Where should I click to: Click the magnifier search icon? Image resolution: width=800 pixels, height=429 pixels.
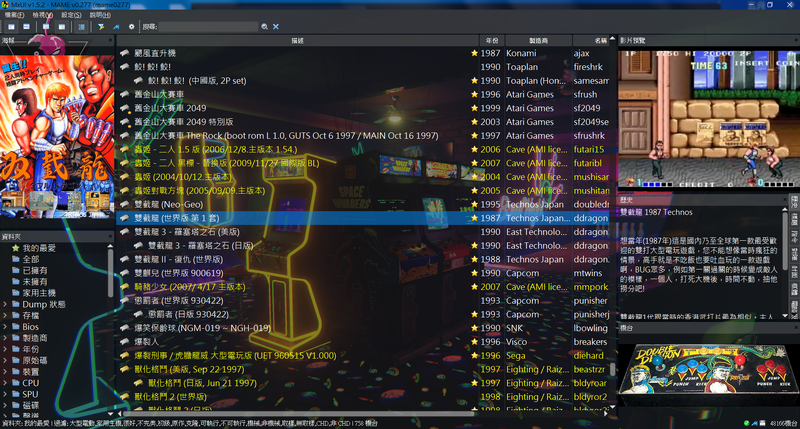[264, 27]
